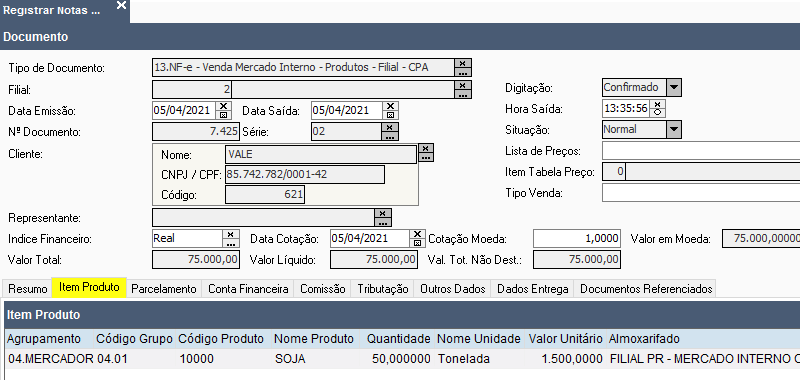This screenshot has height=380, width=800.
Task: Click the Val. Tot. Não Dest. field
Action: (577, 260)
